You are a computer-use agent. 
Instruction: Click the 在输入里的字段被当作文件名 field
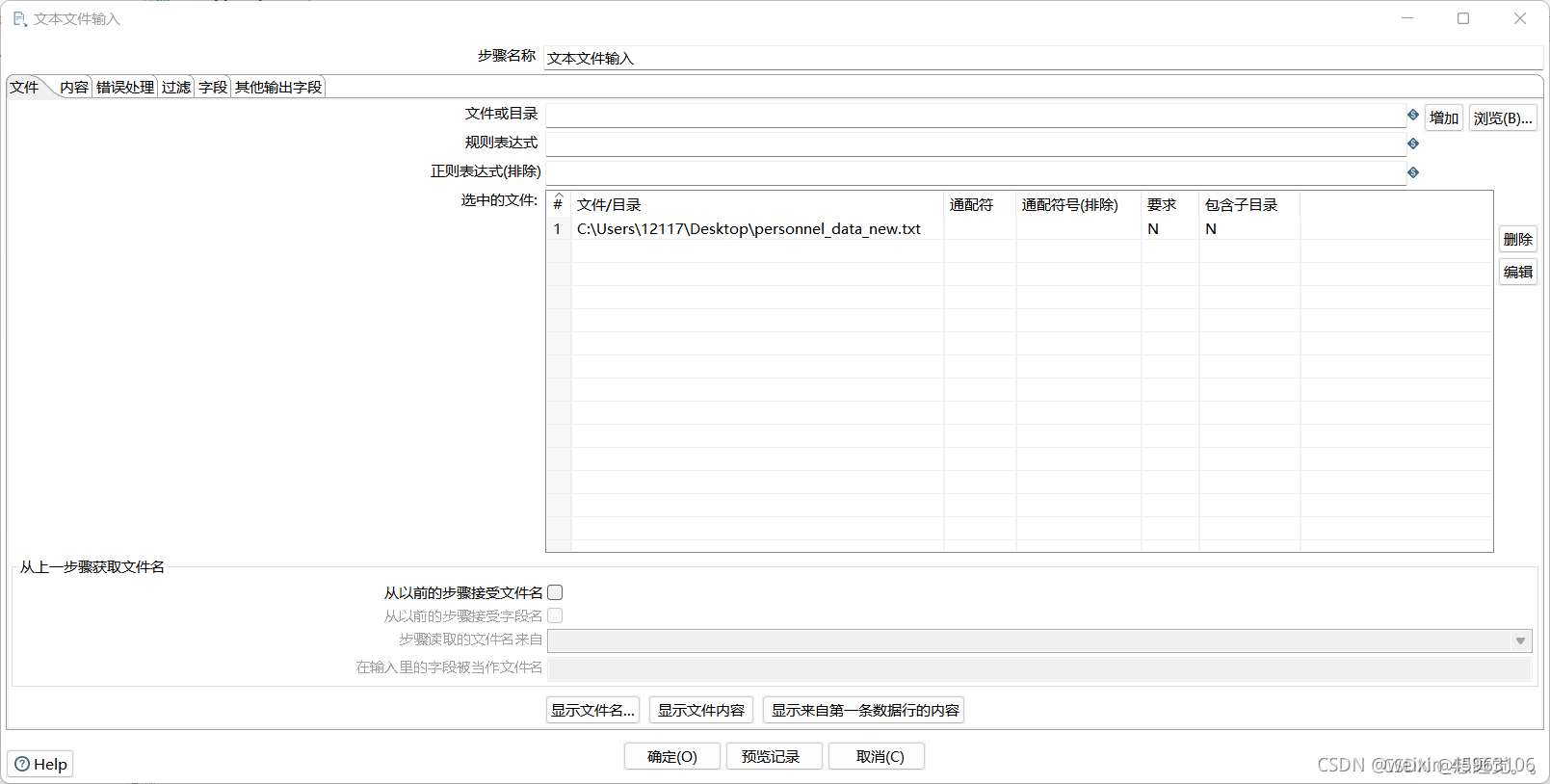1039,668
